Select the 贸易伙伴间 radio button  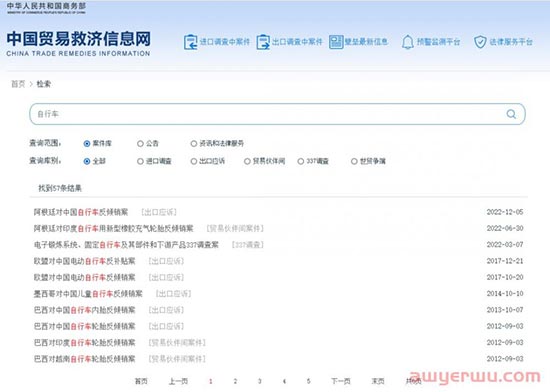[x=247, y=161]
